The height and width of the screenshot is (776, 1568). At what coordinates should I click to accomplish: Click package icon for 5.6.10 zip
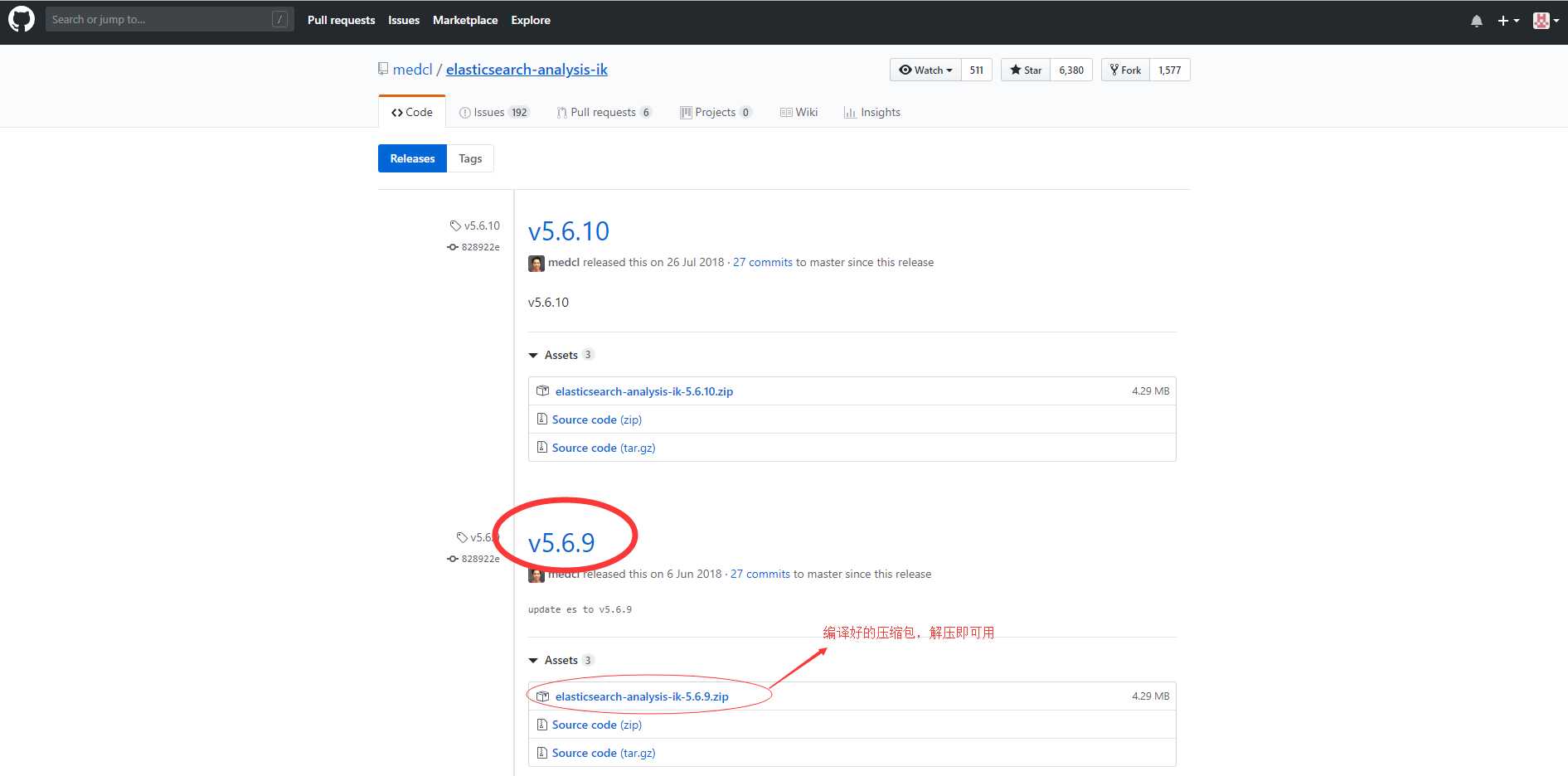[x=543, y=390]
